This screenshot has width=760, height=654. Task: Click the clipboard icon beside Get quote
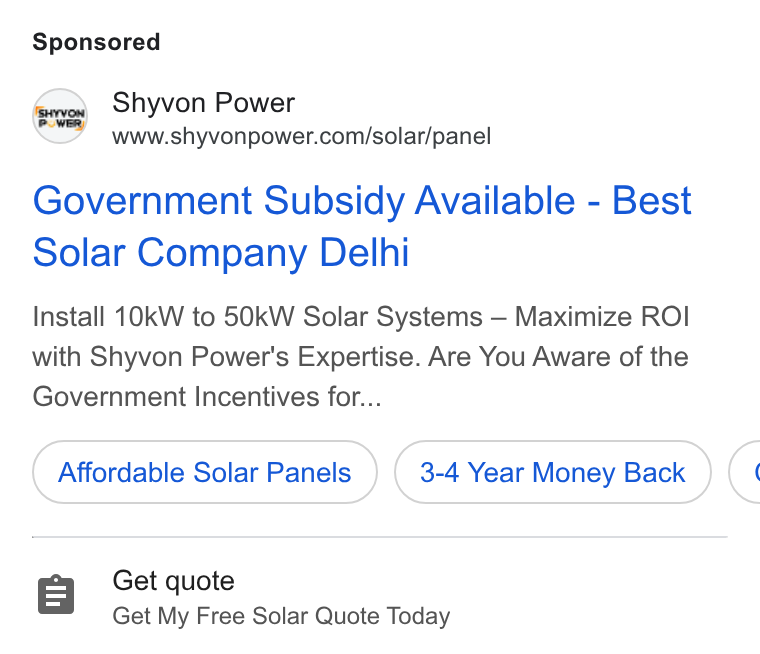56,594
